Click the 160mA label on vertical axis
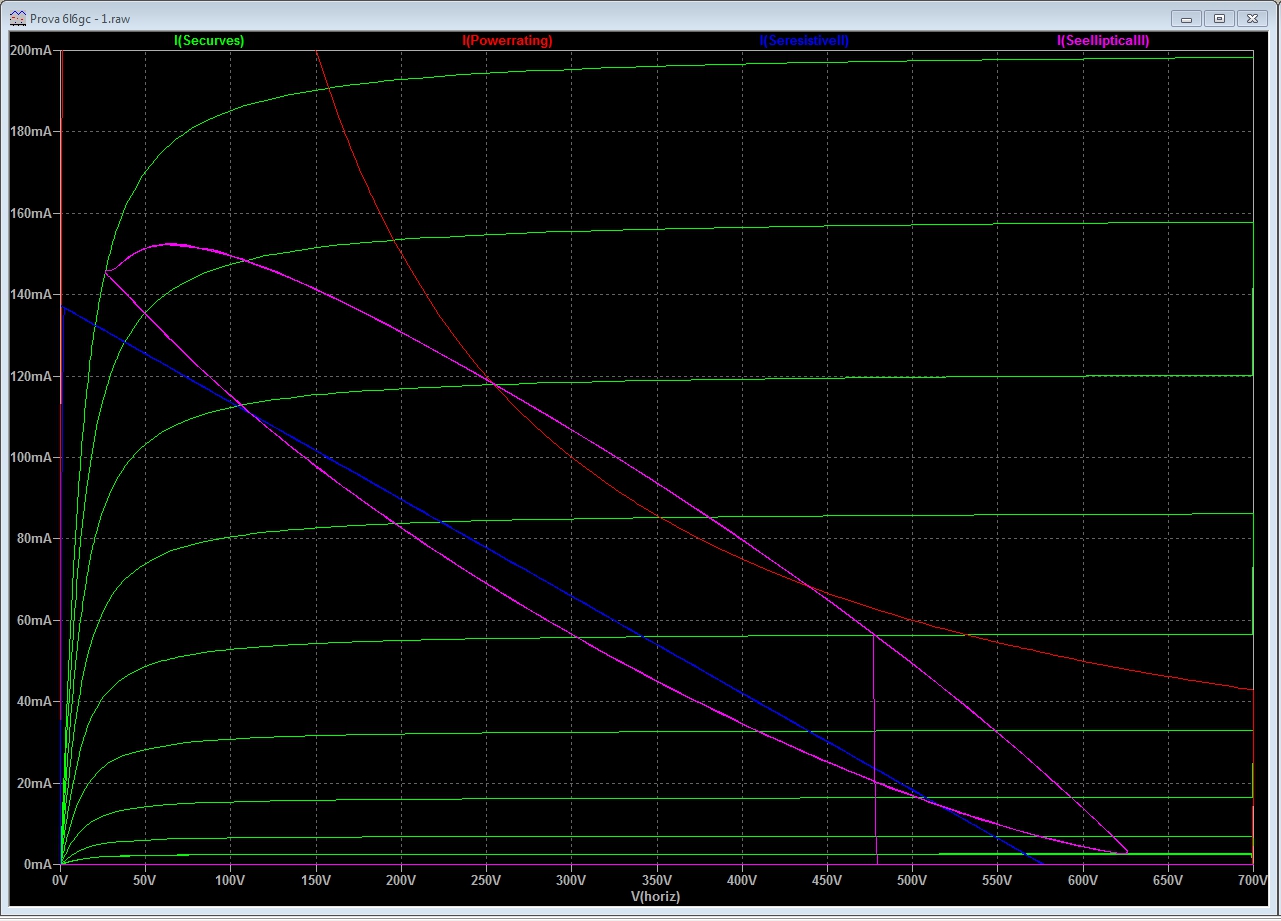Viewport: 1281px width, 921px height. pos(30,213)
